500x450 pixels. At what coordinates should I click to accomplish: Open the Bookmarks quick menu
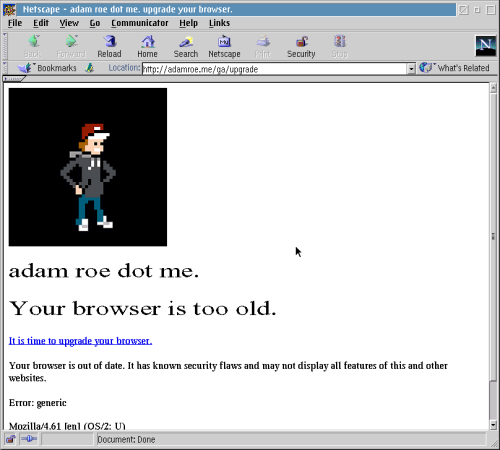tap(47, 68)
